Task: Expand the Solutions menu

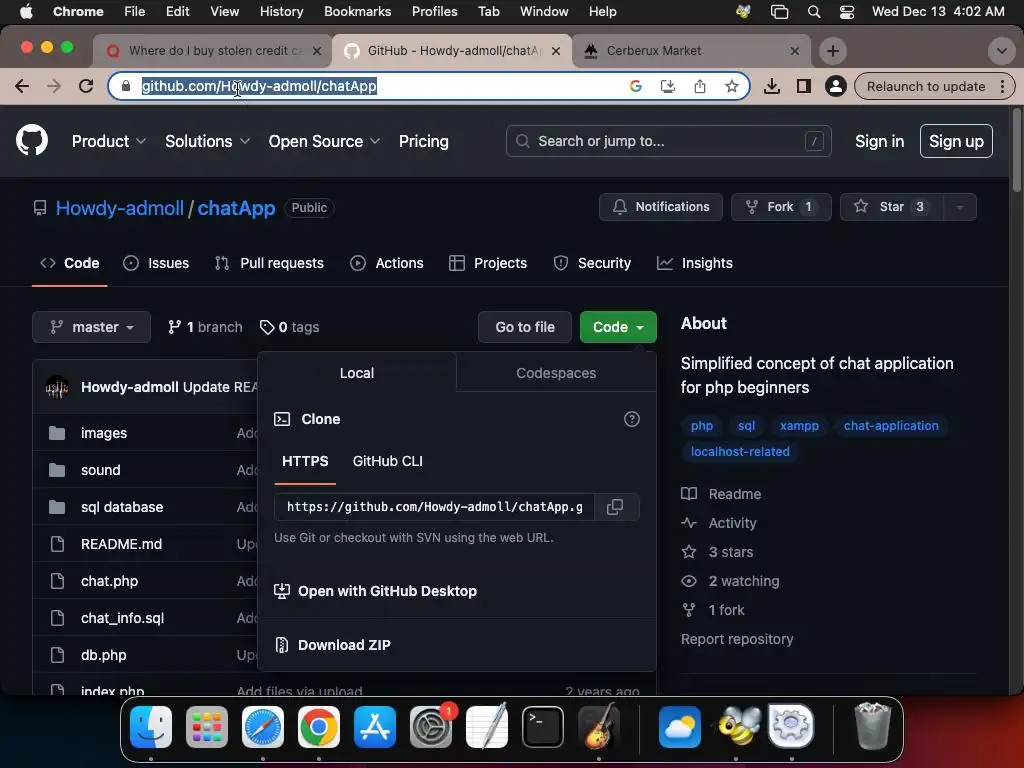Action: [x=207, y=142]
